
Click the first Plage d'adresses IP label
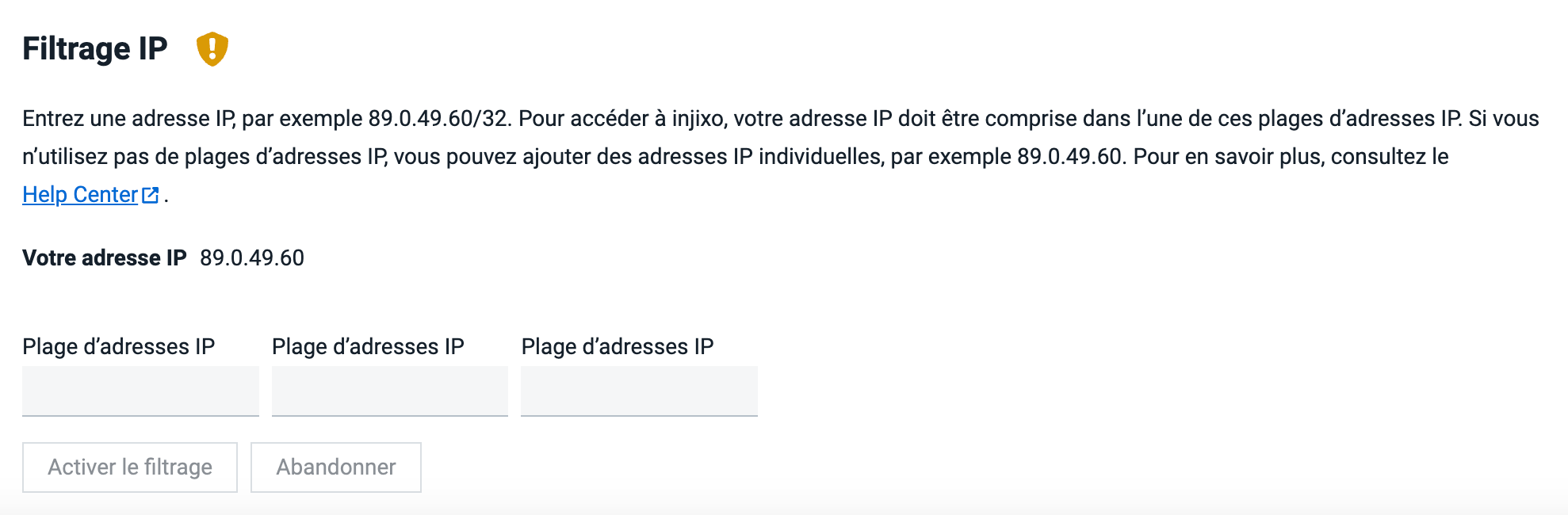119,346
